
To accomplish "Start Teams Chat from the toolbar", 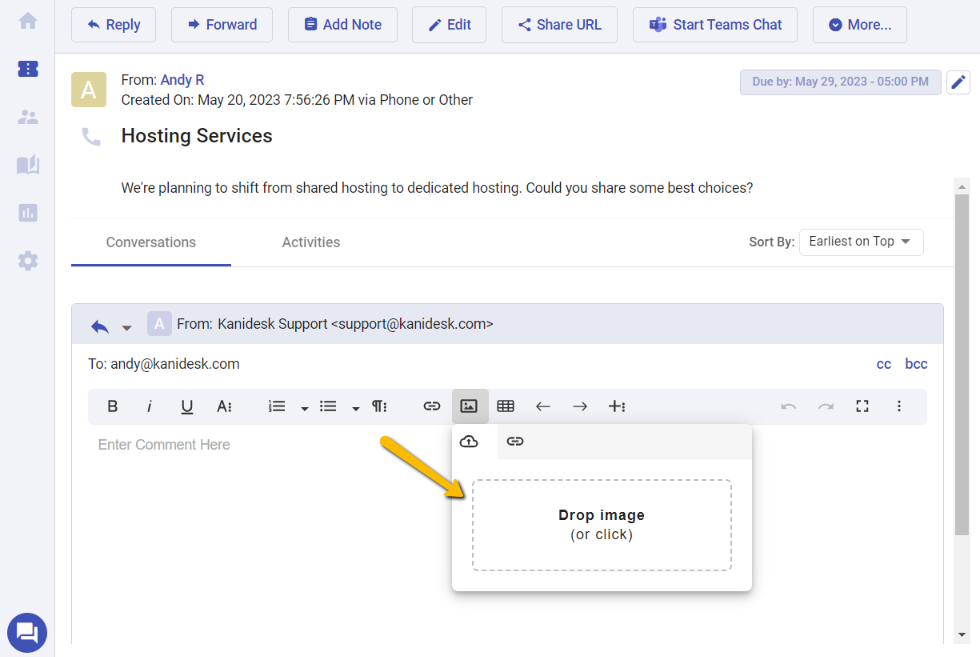I will point(715,25).
